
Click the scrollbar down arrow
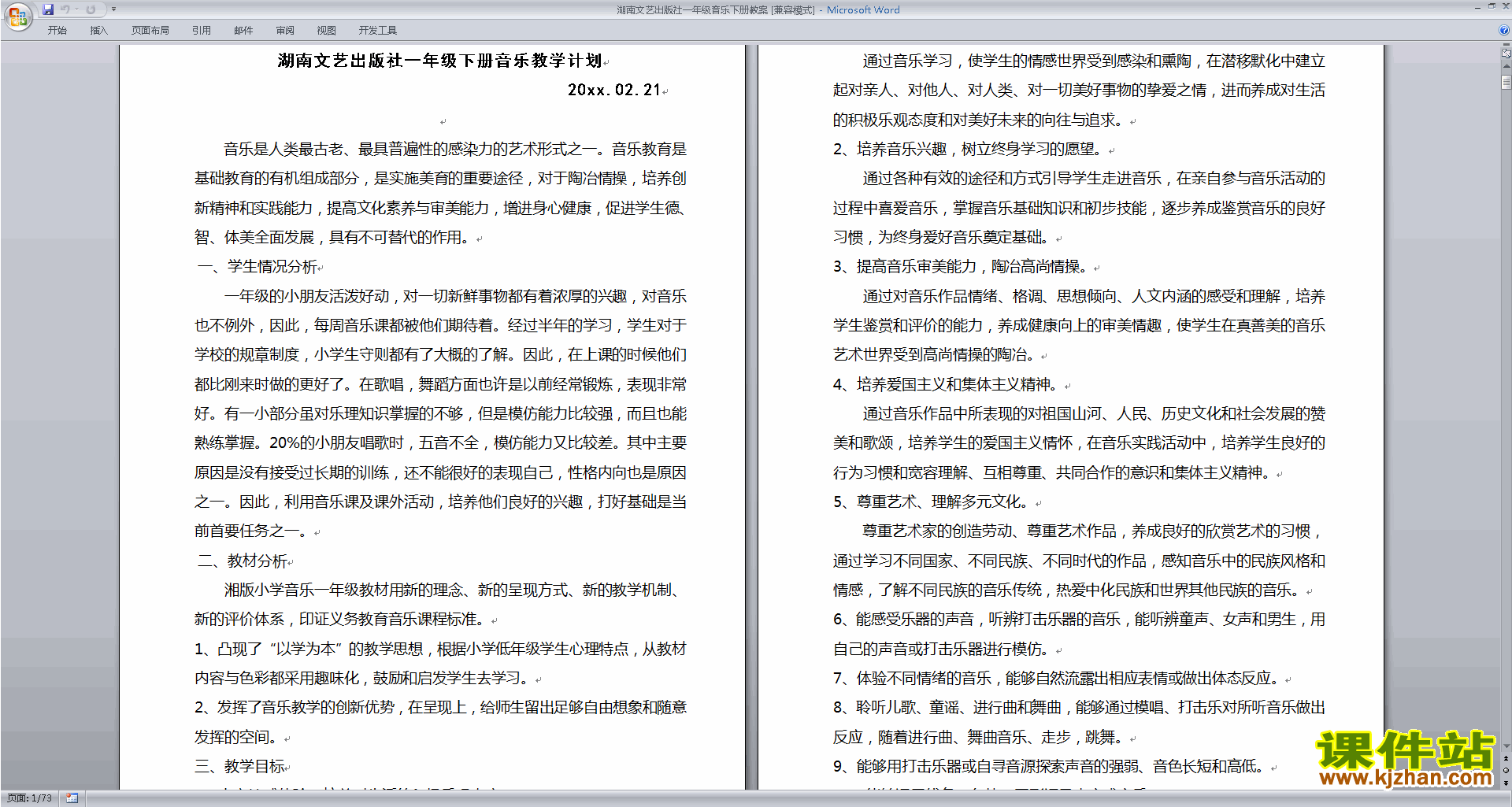[1506, 746]
